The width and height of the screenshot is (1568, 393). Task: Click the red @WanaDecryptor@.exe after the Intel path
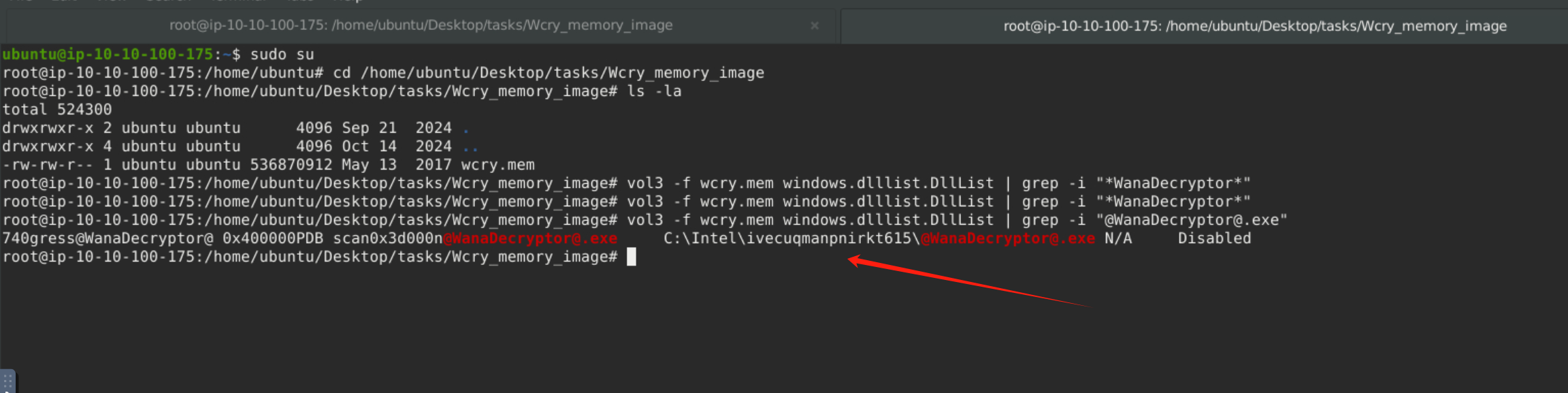(1007, 239)
